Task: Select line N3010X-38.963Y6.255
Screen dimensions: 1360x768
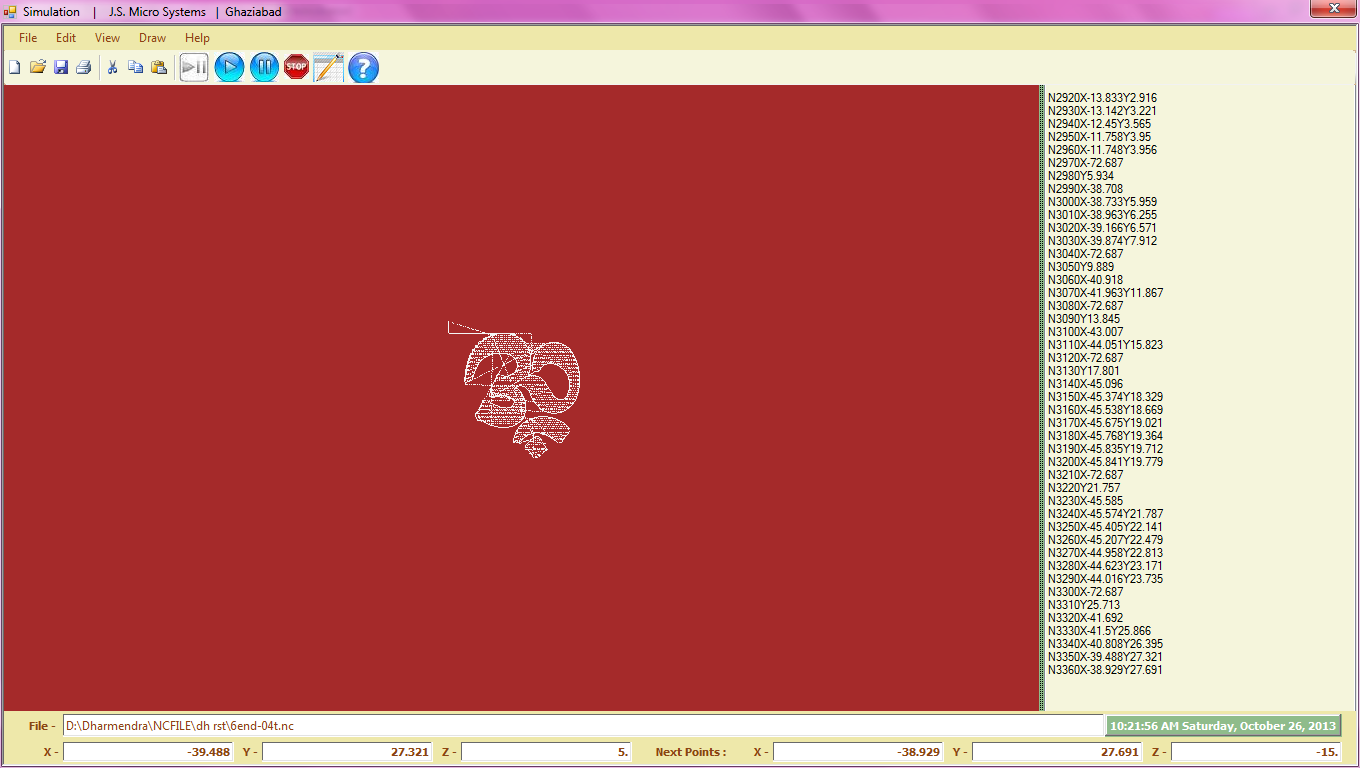Action: tap(1102, 214)
